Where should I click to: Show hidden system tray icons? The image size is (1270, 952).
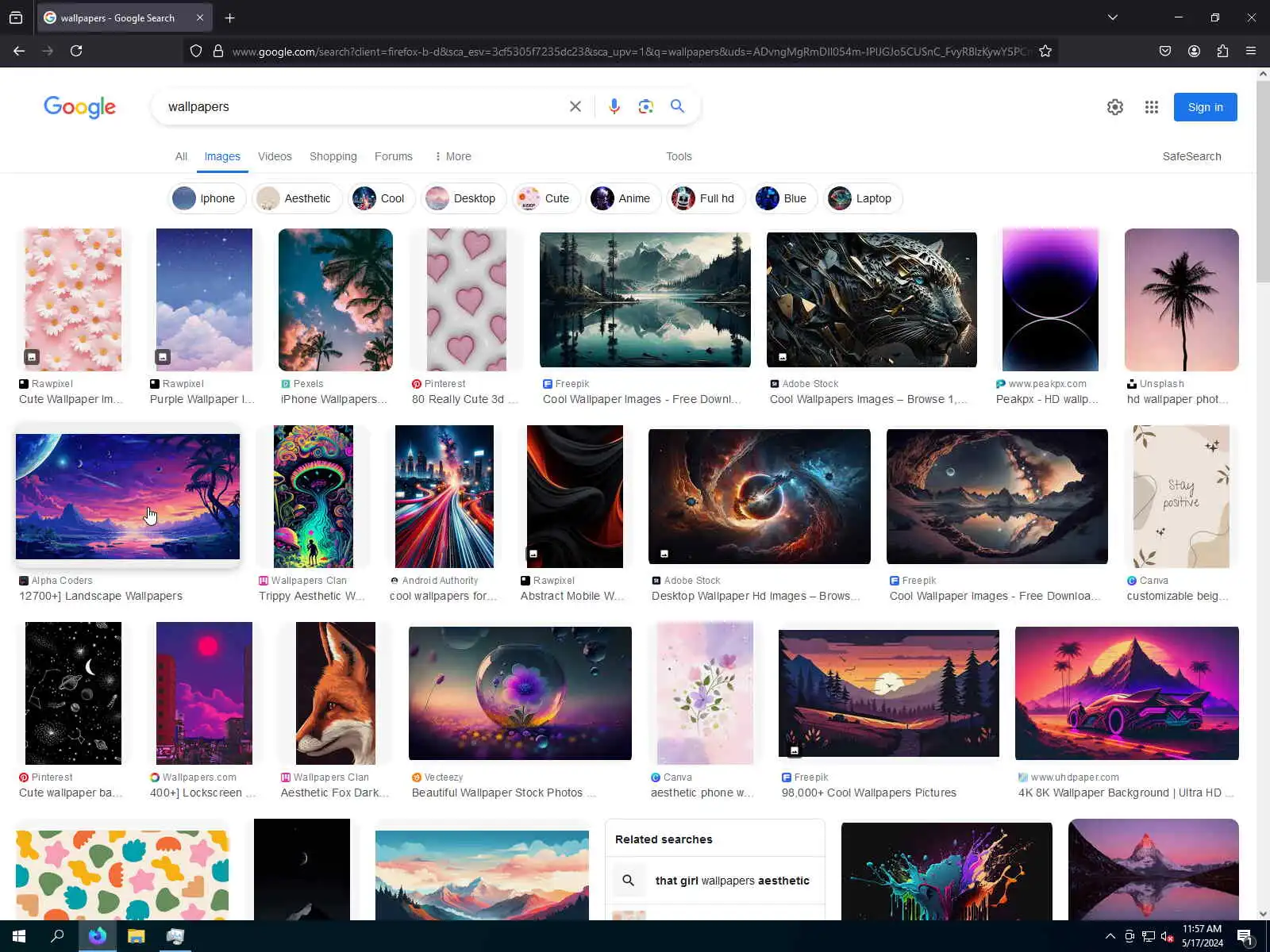pyautogui.click(x=1110, y=936)
